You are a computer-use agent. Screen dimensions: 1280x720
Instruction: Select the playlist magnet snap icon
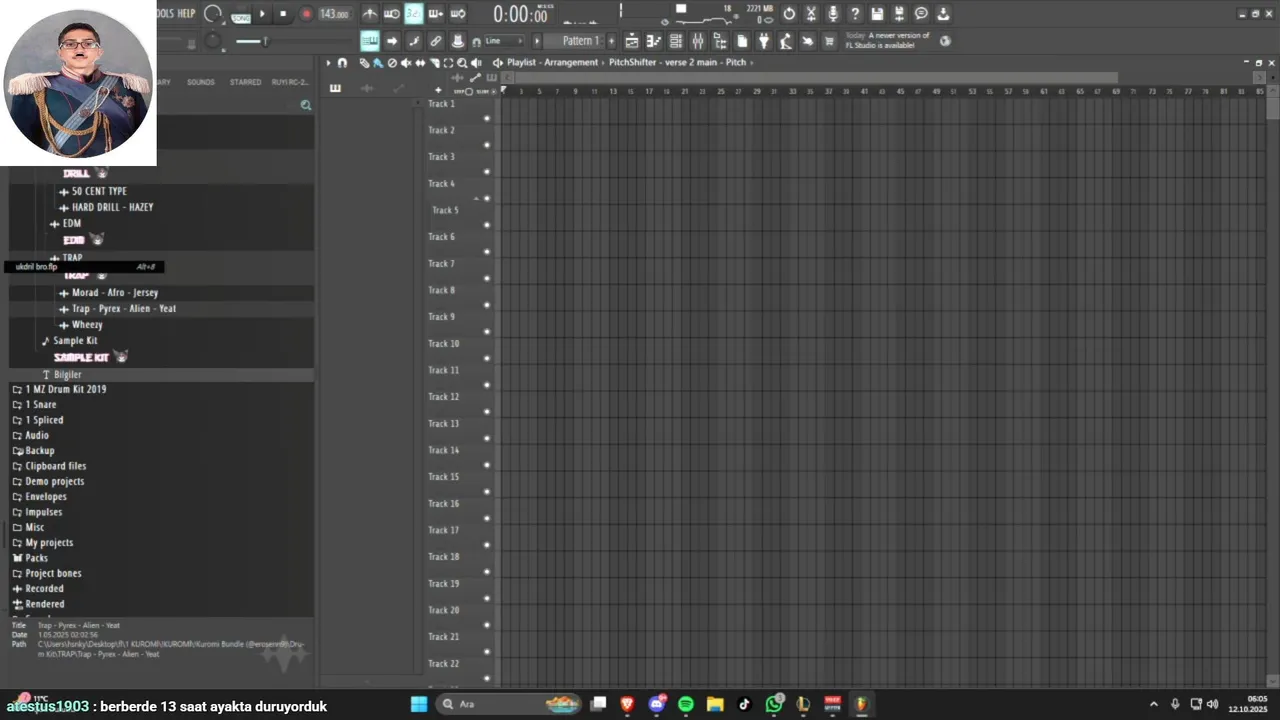point(342,63)
